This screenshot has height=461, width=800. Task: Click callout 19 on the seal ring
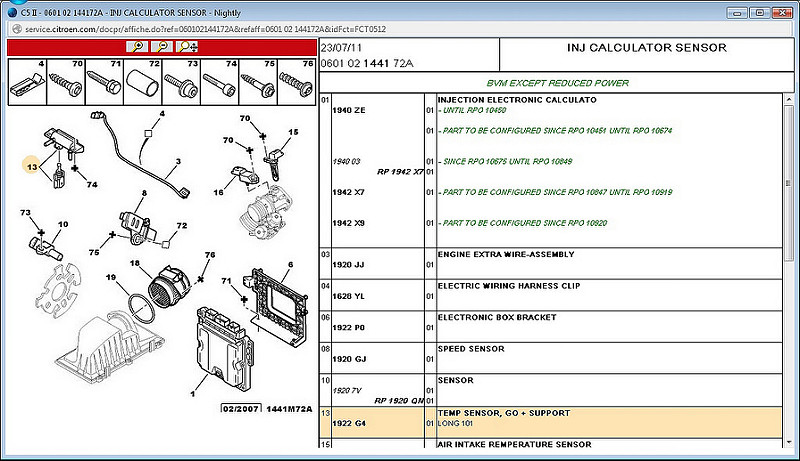click(x=111, y=277)
